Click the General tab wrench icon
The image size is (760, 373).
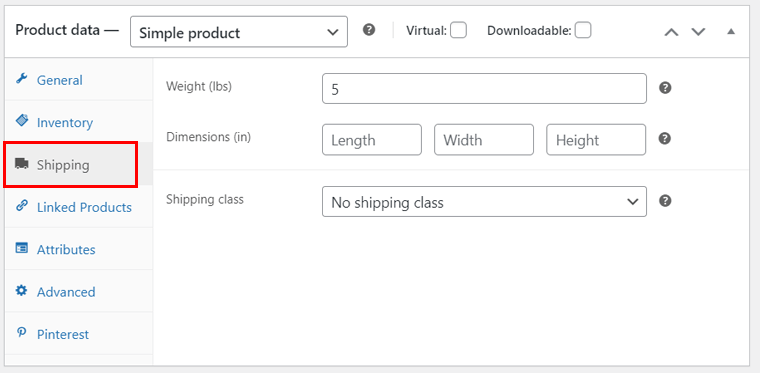tap(21, 78)
